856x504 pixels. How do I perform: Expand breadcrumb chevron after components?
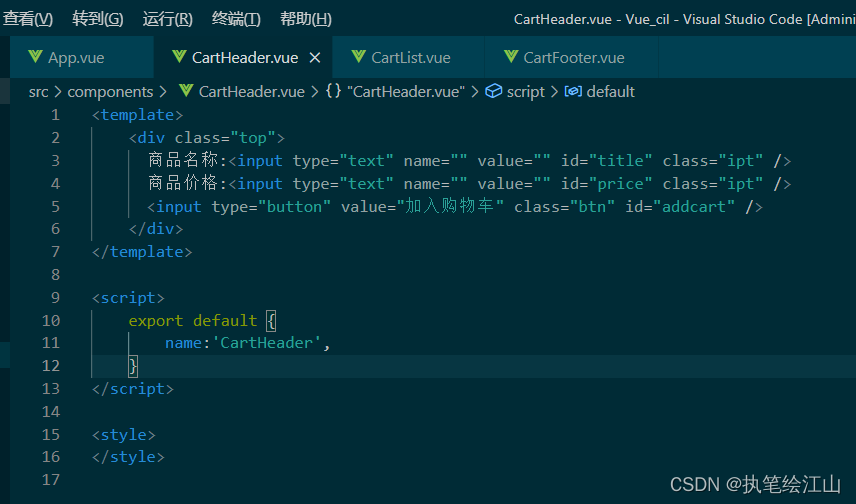163,92
